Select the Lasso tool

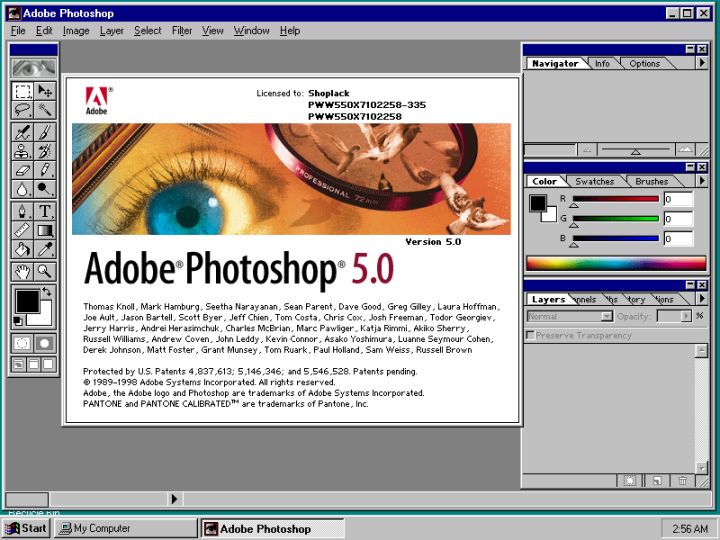(x=22, y=110)
